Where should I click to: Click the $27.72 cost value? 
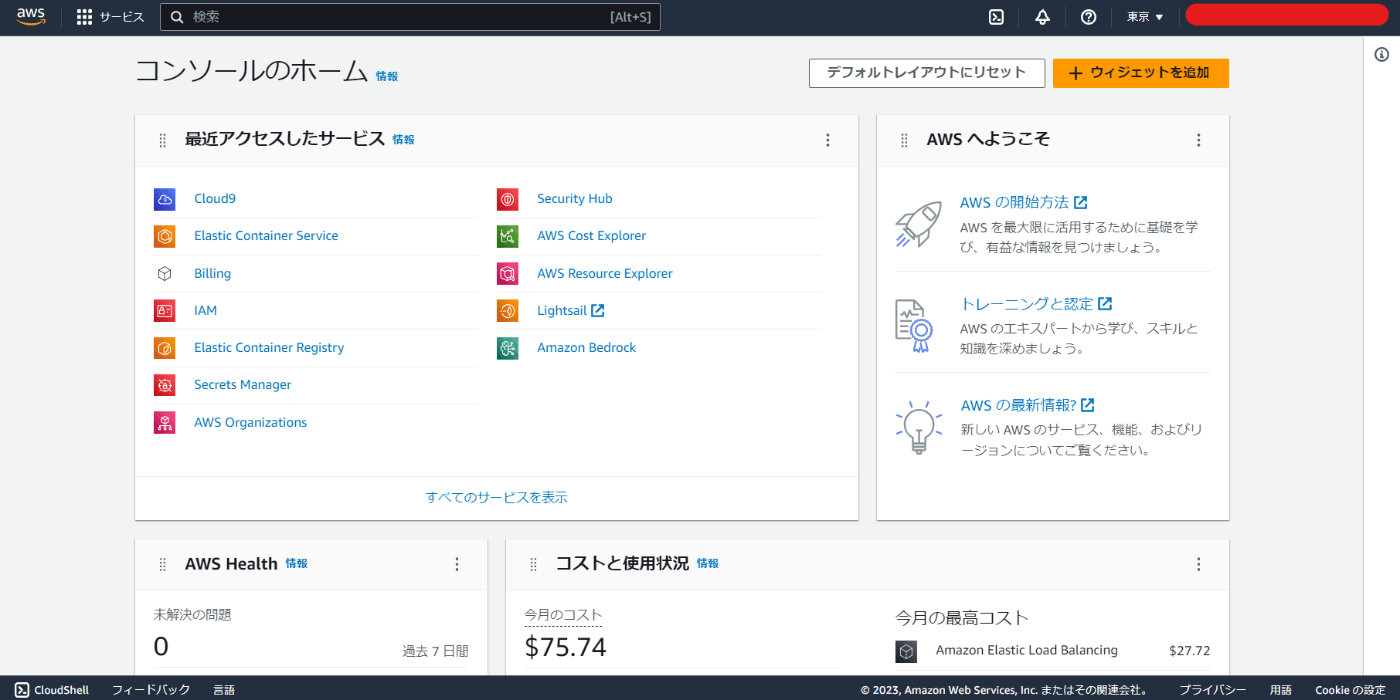click(1189, 651)
